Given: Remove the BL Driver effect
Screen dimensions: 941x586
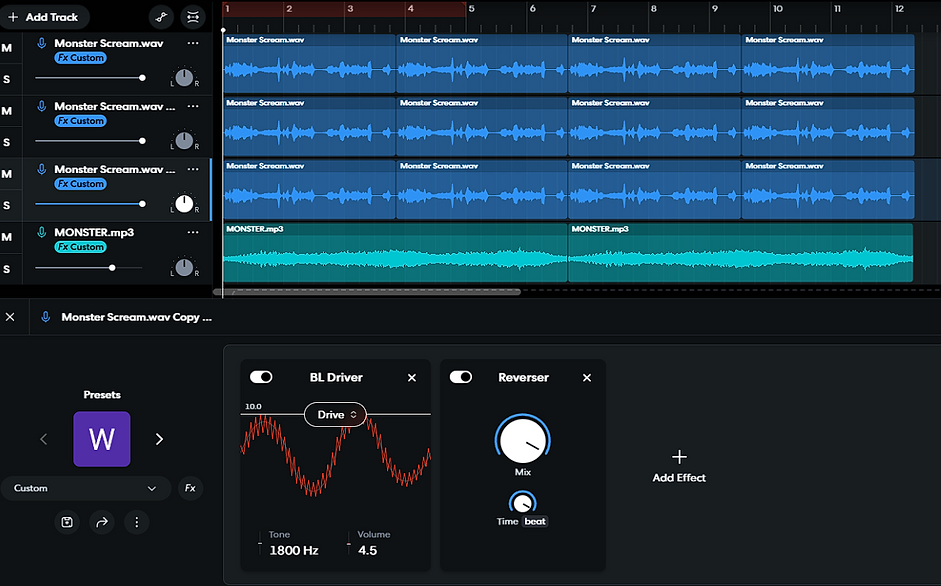Looking at the screenshot, I should pyautogui.click(x=412, y=378).
